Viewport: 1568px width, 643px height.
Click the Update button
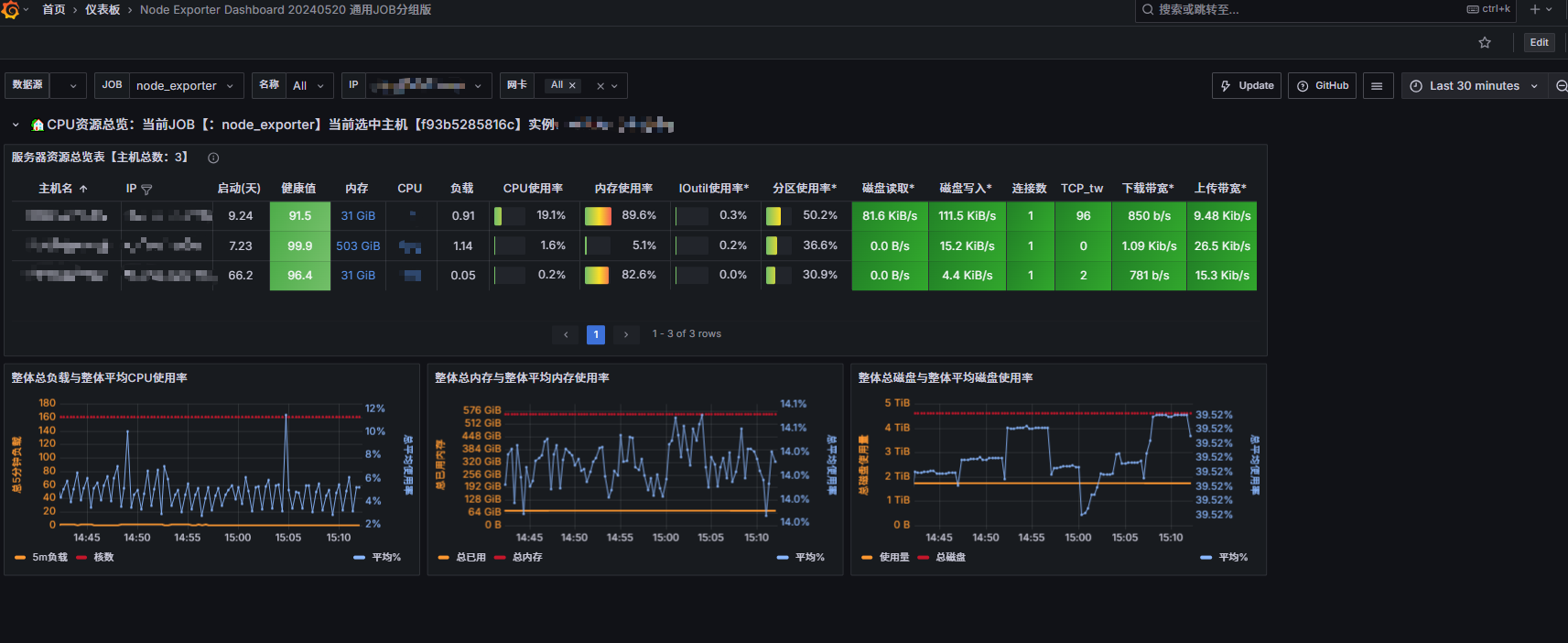tap(1248, 85)
